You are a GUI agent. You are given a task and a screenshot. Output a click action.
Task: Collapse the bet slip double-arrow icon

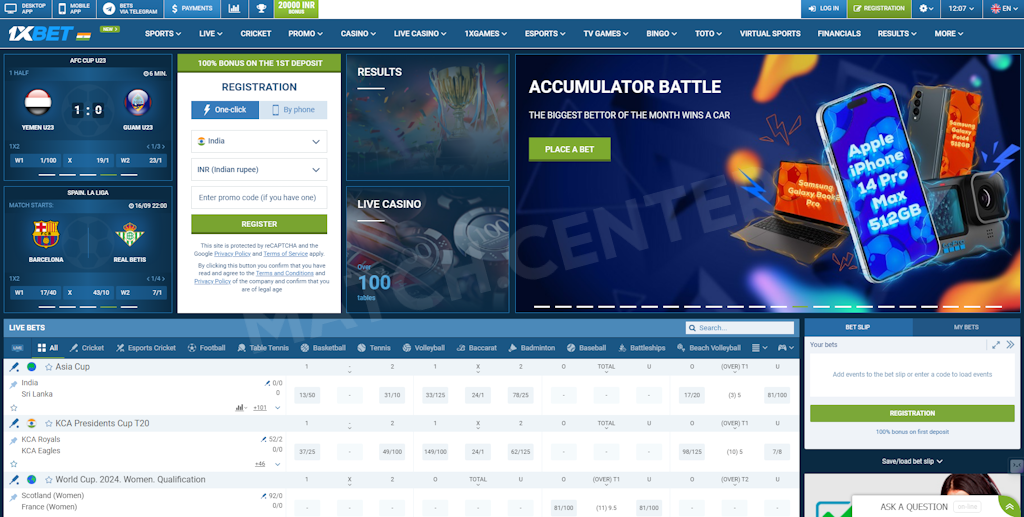click(x=1010, y=345)
